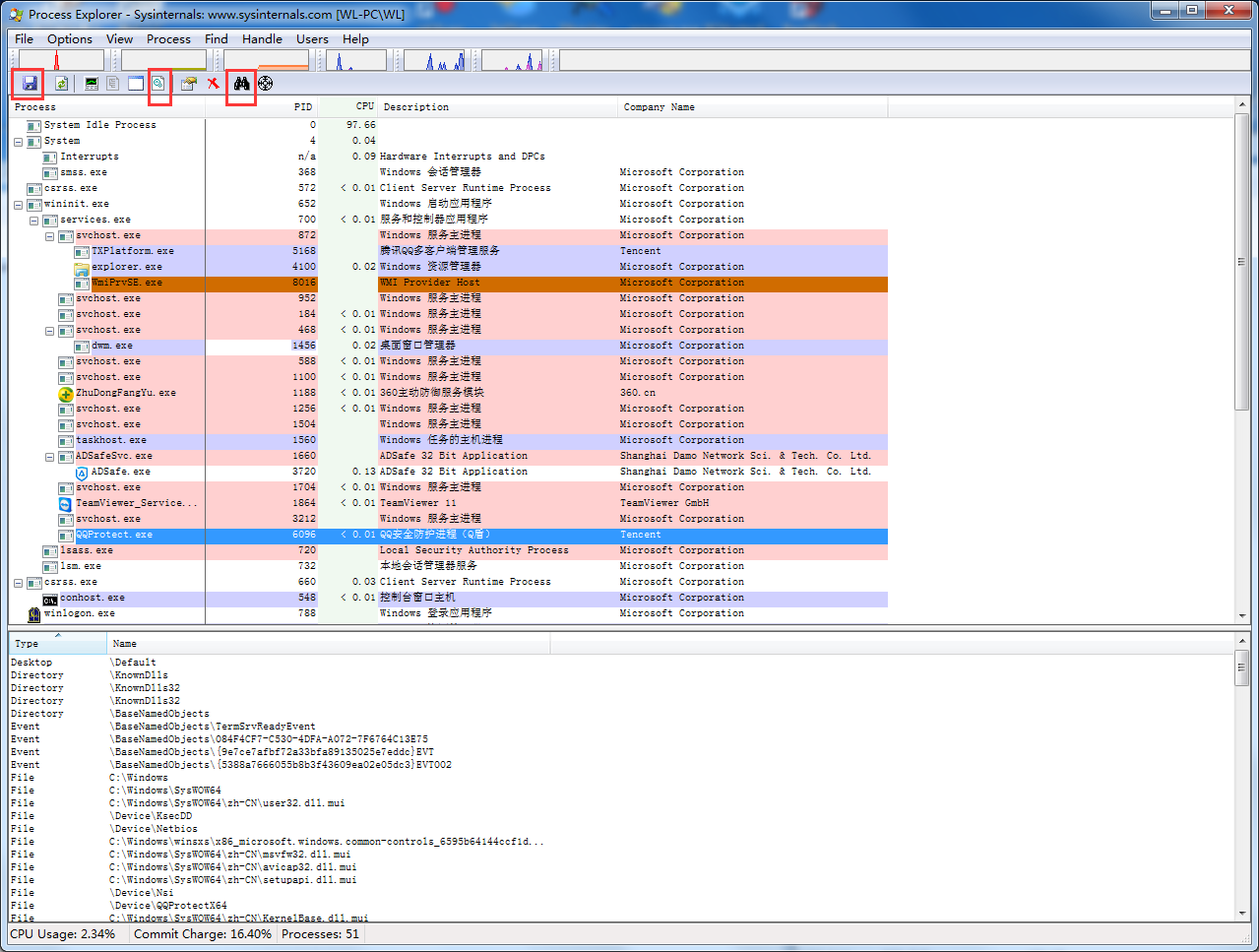Open the Help menu

point(356,39)
